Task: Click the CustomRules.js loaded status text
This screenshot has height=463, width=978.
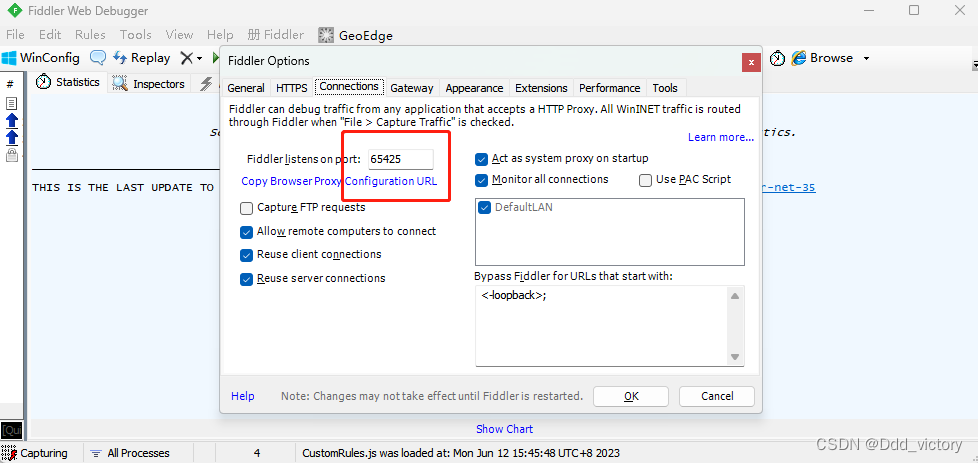Action: (x=461, y=453)
